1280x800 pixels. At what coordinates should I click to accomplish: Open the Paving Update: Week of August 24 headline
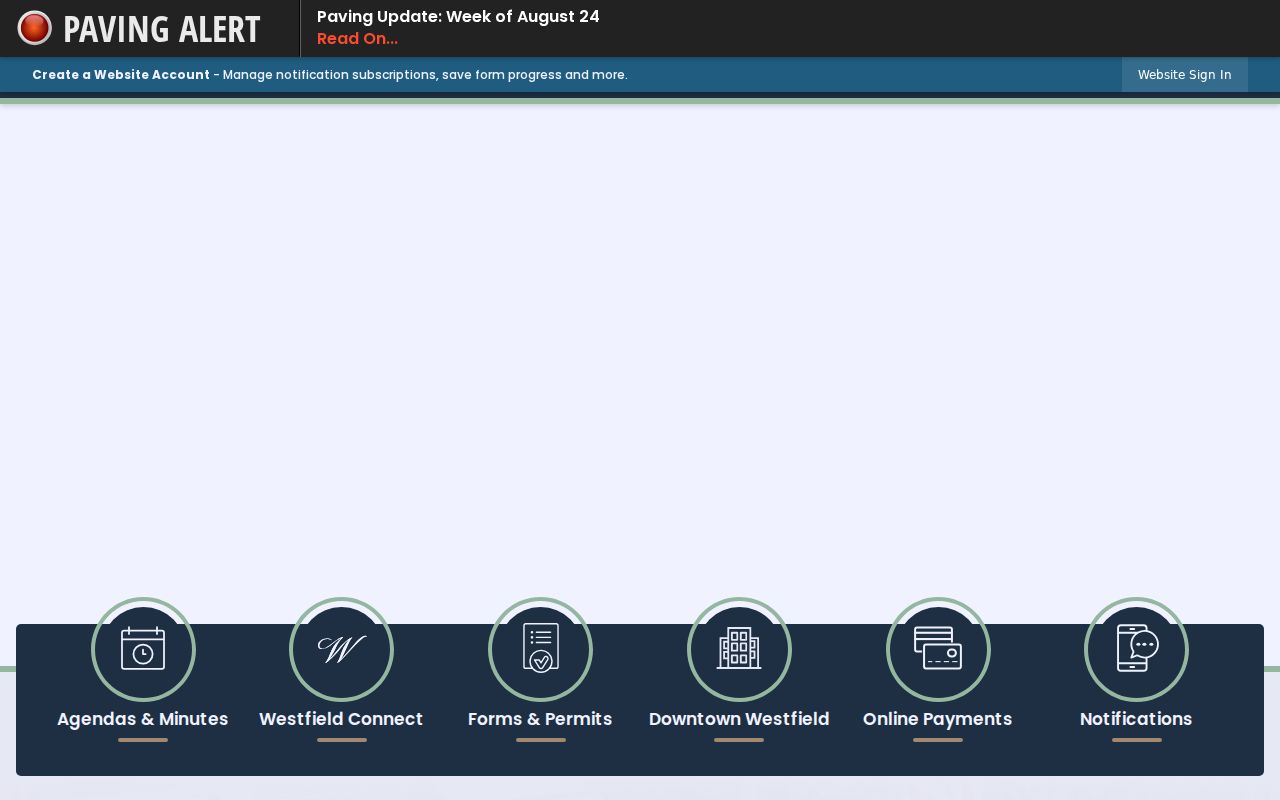click(458, 16)
